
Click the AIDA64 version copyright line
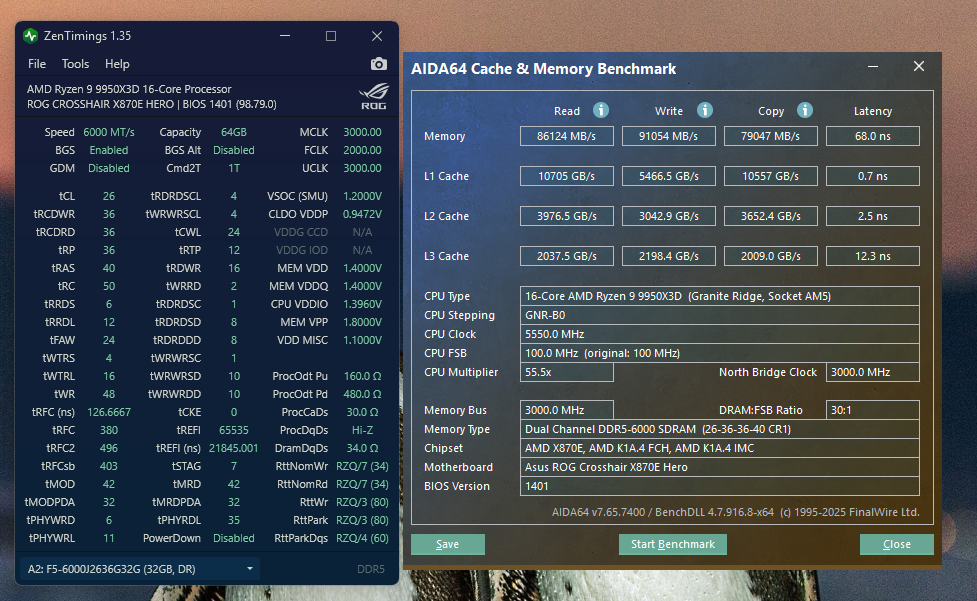[735, 512]
